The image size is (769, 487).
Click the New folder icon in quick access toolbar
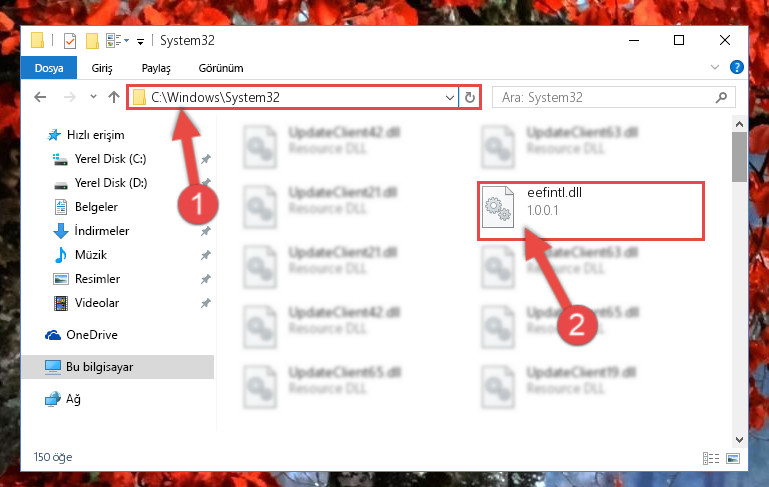click(x=92, y=41)
